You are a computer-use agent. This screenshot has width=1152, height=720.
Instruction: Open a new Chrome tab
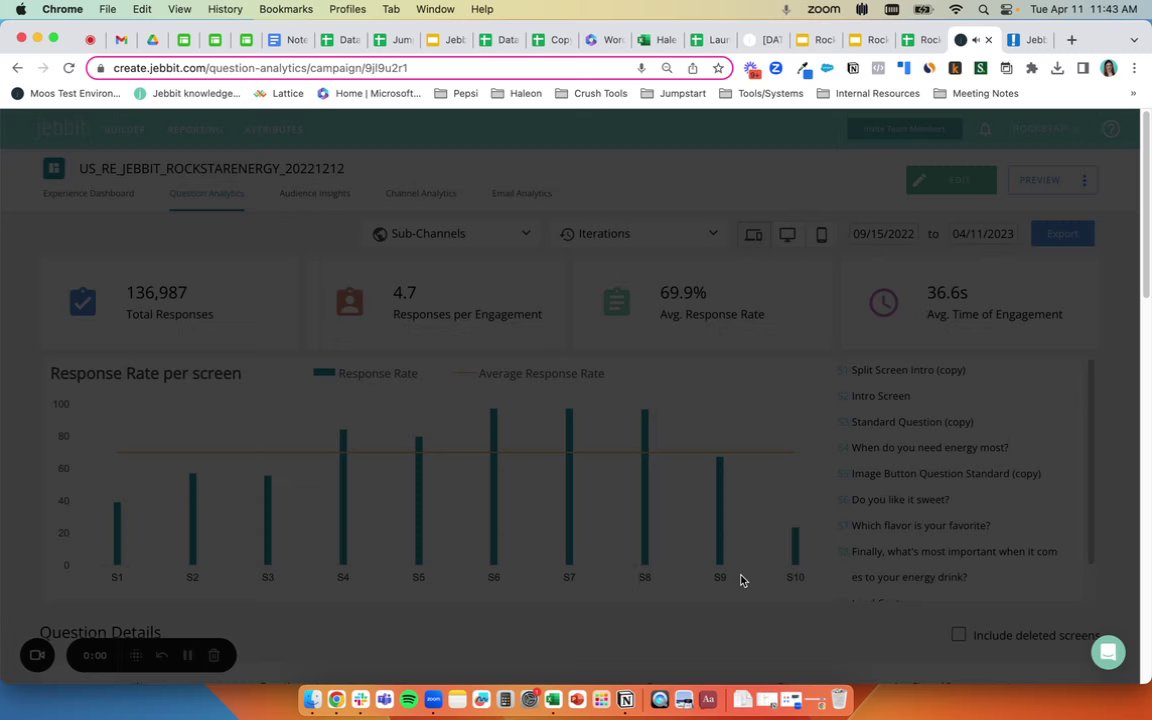click(x=1071, y=40)
